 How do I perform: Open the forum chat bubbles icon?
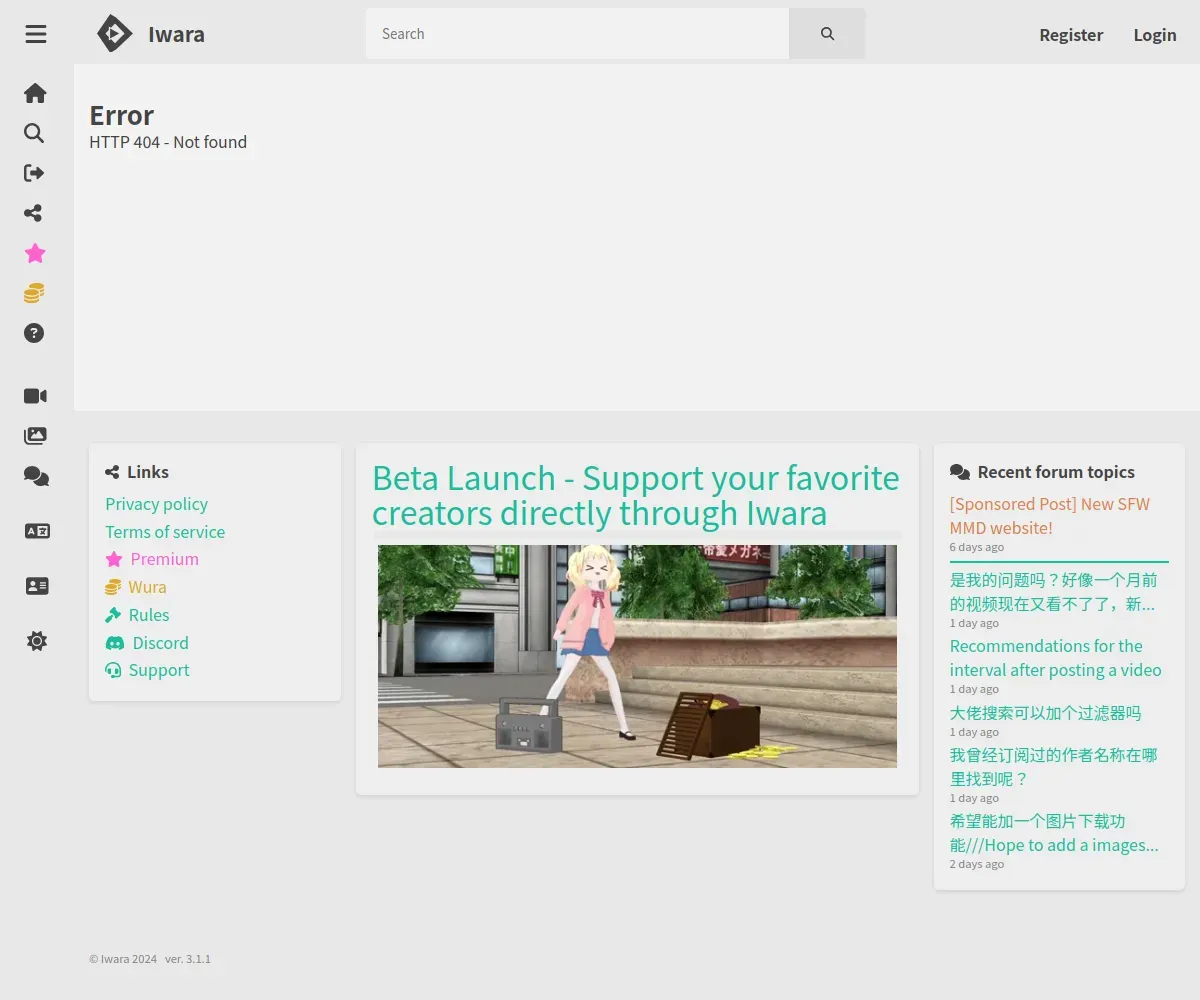[x=36, y=477]
